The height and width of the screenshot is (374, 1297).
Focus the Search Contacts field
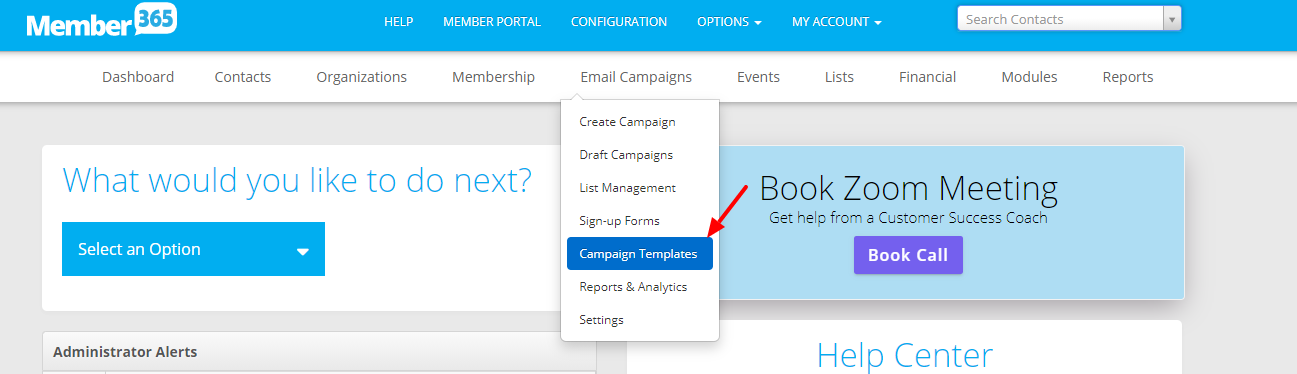coord(1061,19)
